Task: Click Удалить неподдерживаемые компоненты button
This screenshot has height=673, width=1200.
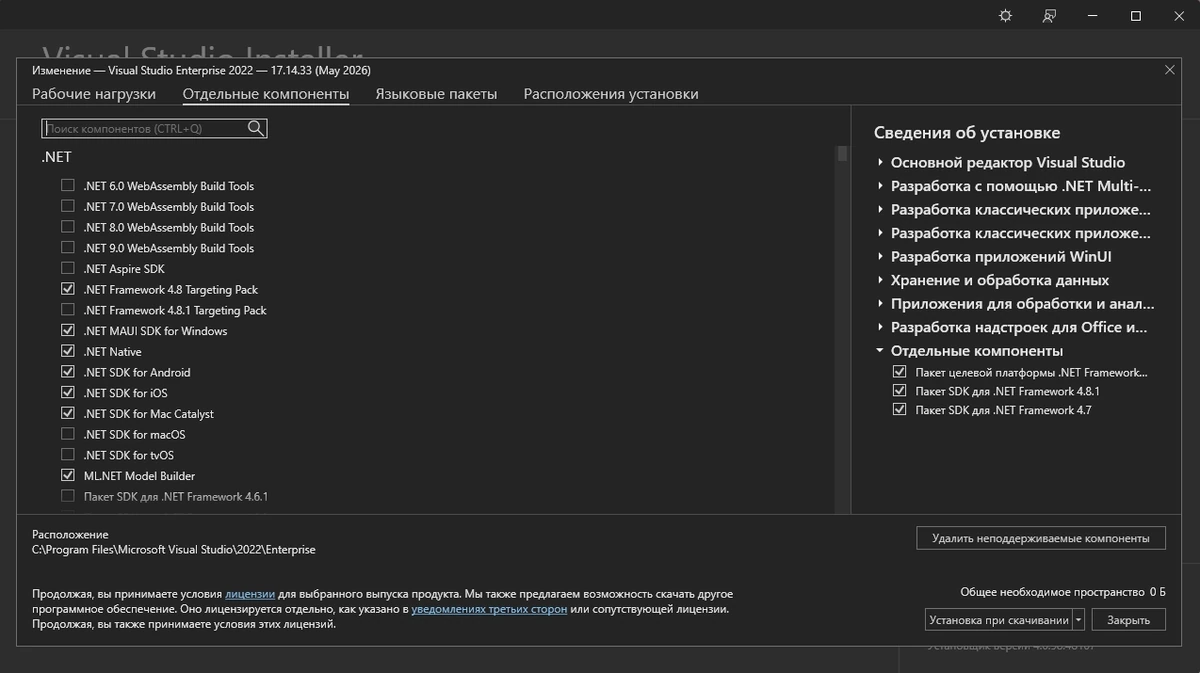Action: [x=1041, y=538]
